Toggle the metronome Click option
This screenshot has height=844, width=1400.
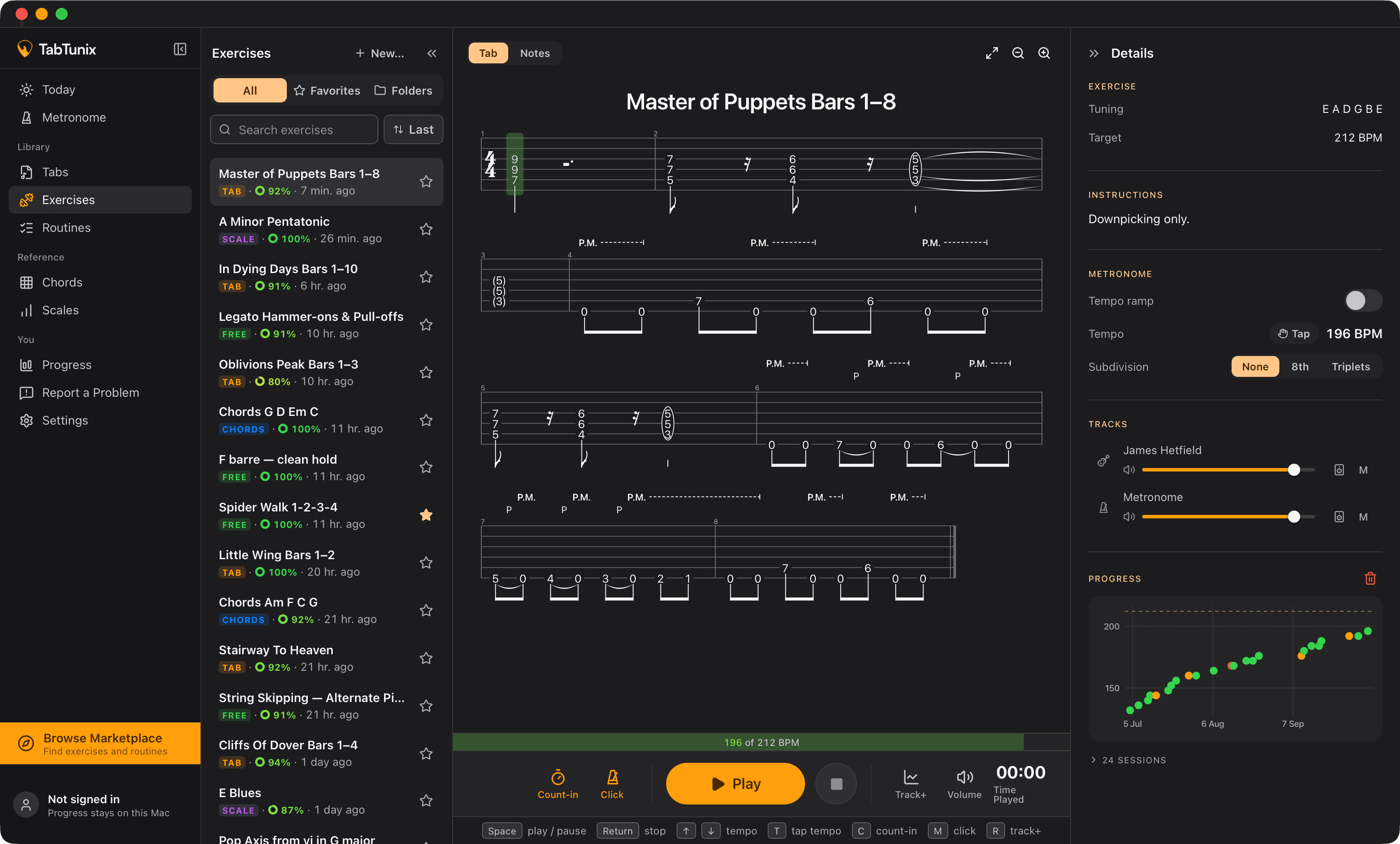(x=612, y=784)
